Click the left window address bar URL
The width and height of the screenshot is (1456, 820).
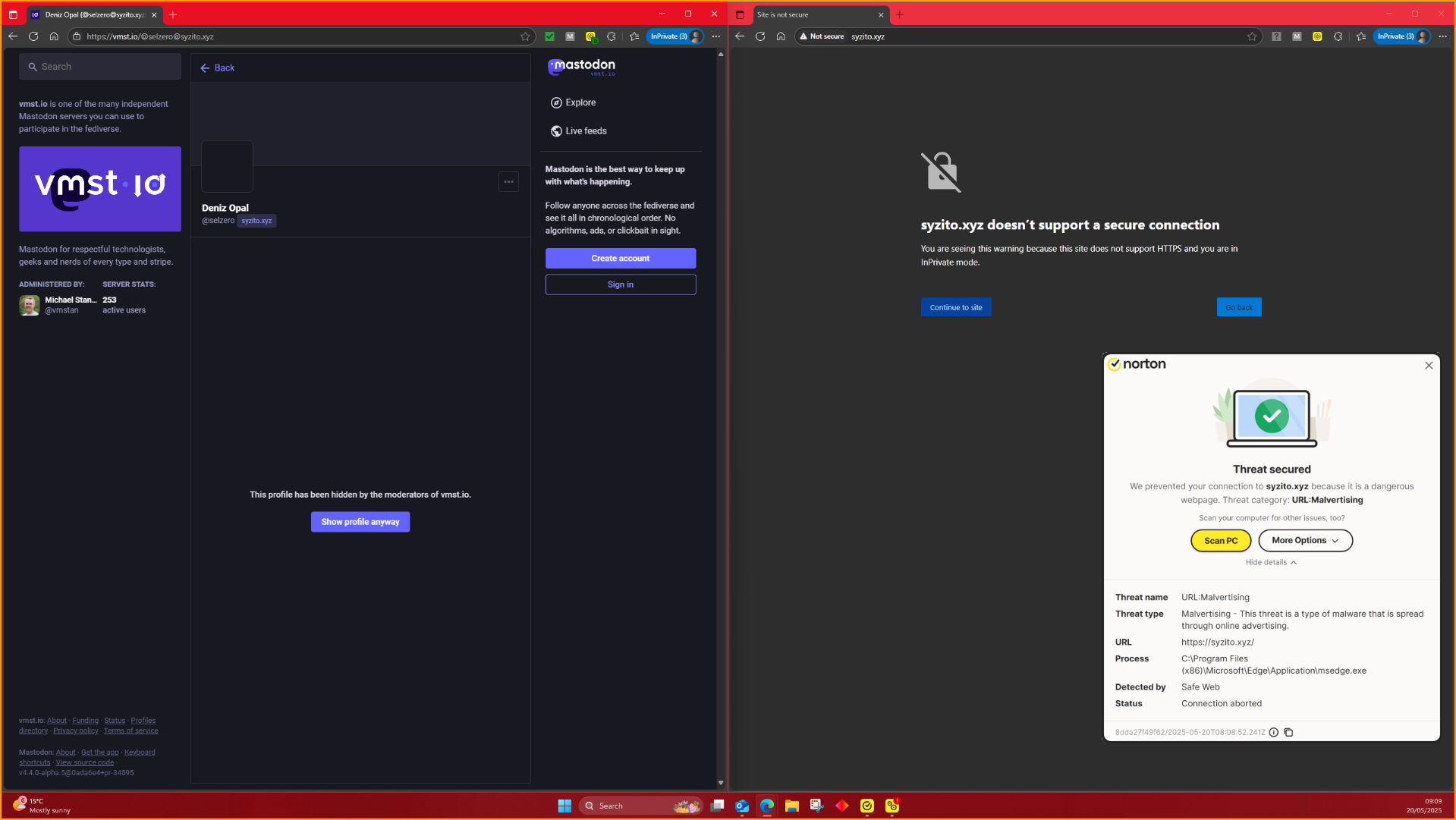[x=150, y=36]
